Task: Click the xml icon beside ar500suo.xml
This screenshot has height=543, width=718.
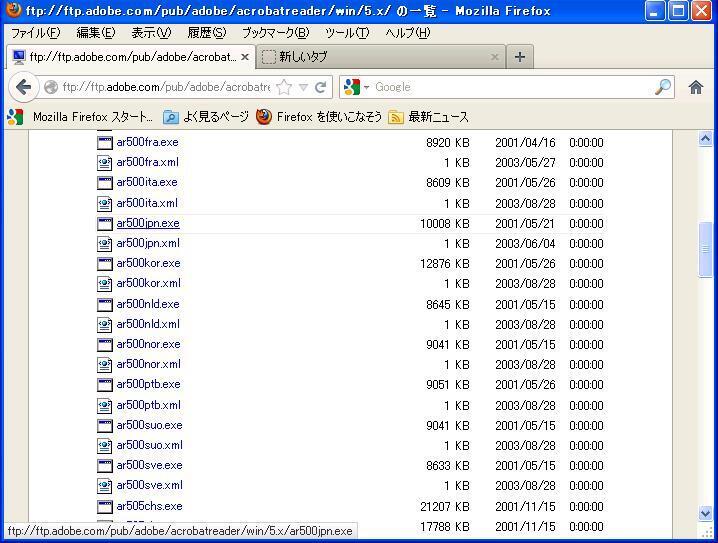Action: pyautogui.click(x=105, y=445)
